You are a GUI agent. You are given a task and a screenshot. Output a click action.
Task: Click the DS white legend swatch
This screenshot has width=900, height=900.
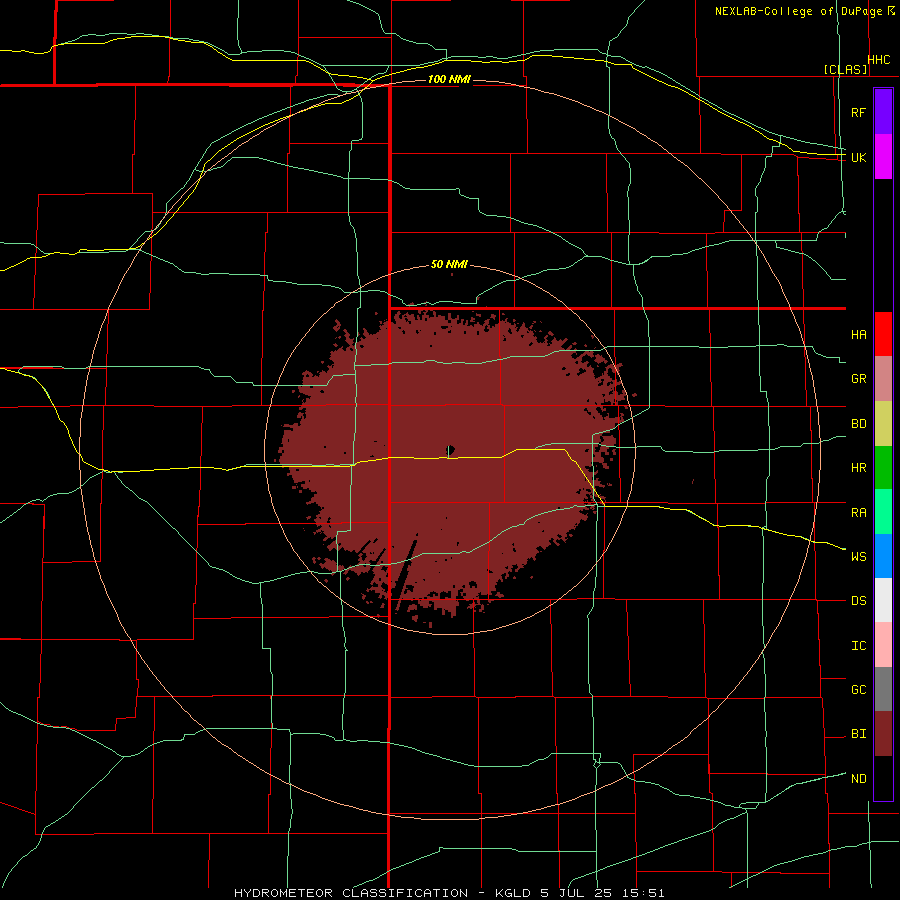click(883, 600)
